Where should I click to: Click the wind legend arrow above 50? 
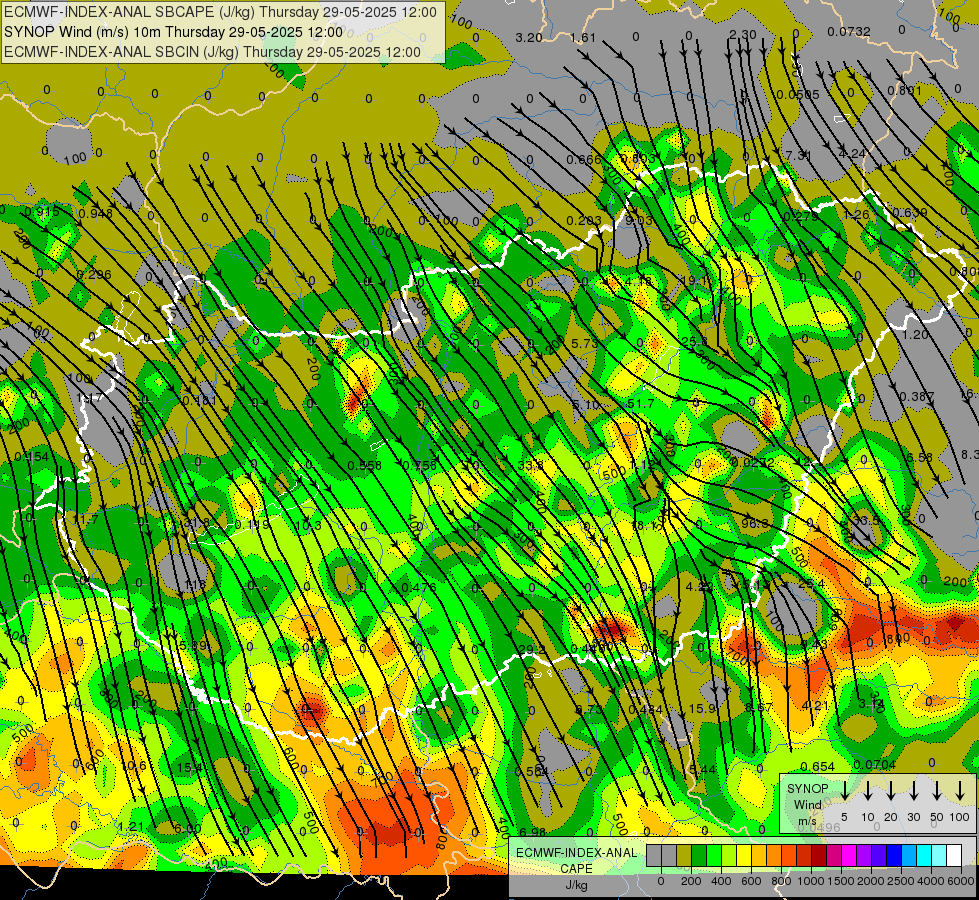point(937,791)
